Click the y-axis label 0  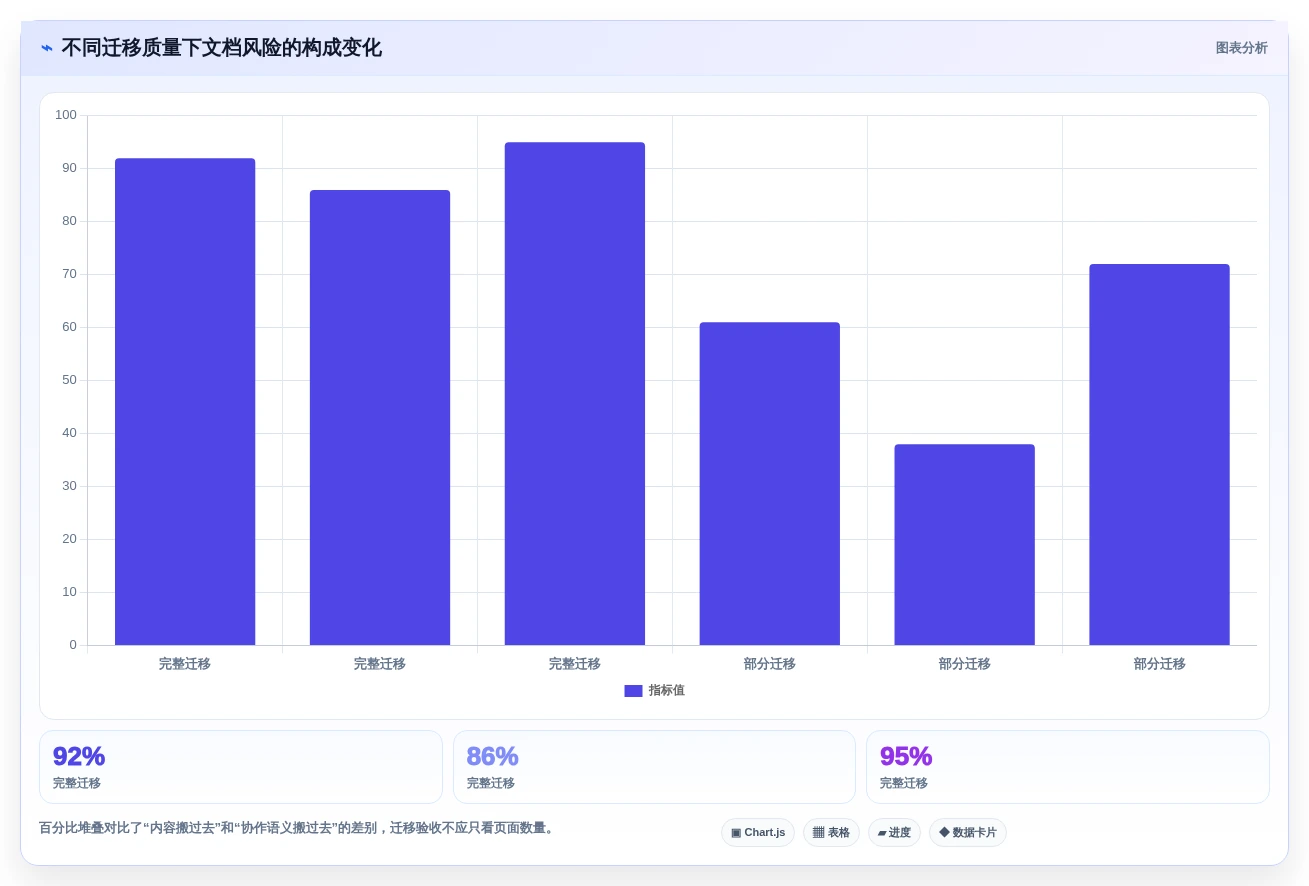[73, 645]
